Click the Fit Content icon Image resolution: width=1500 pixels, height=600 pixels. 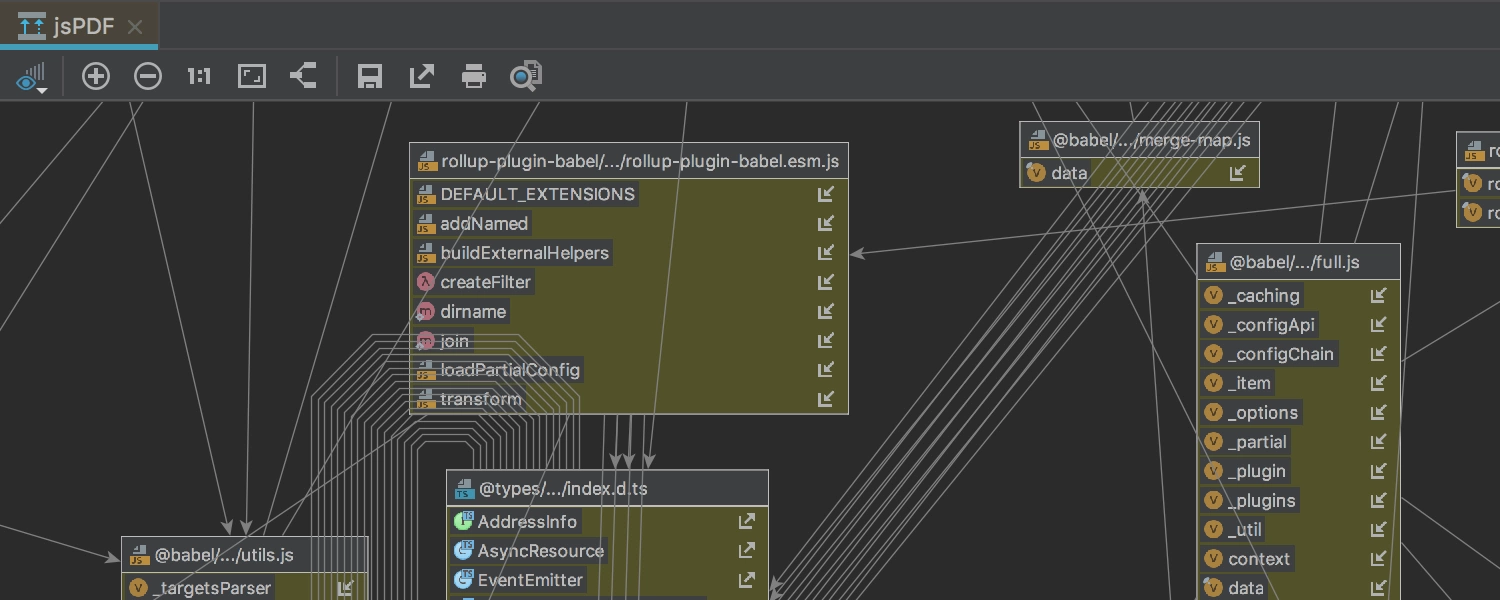coord(252,76)
